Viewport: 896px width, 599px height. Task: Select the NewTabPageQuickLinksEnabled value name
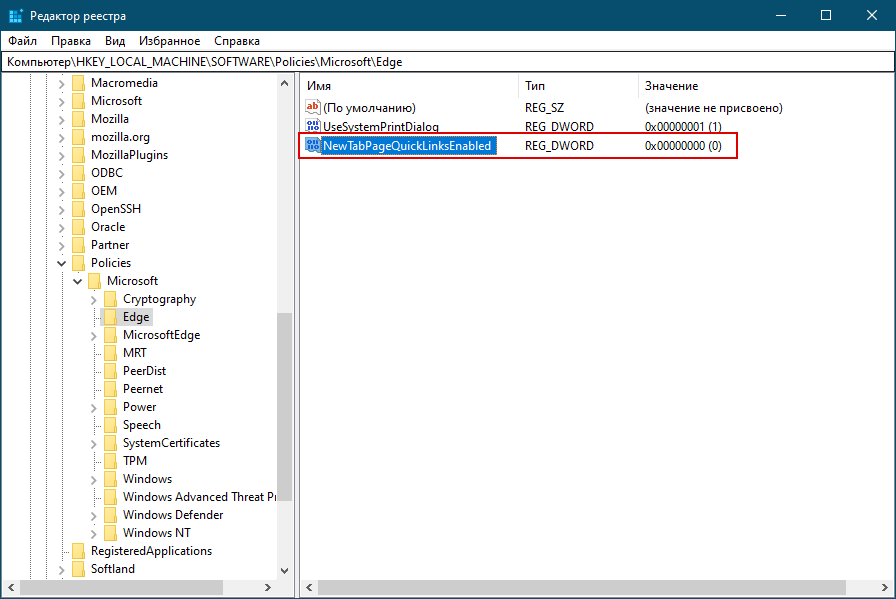click(x=407, y=146)
